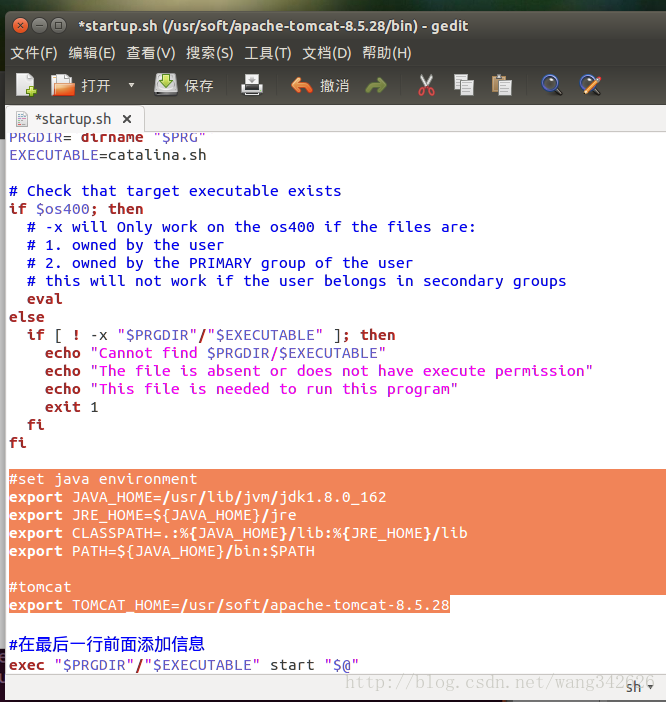Image resolution: width=666 pixels, height=702 pixels.
Task: Click 'export JAVA_HOME=/usr/lib/jvm/jdk1.8.0_162' line
Action: click(x=197, y=497)
